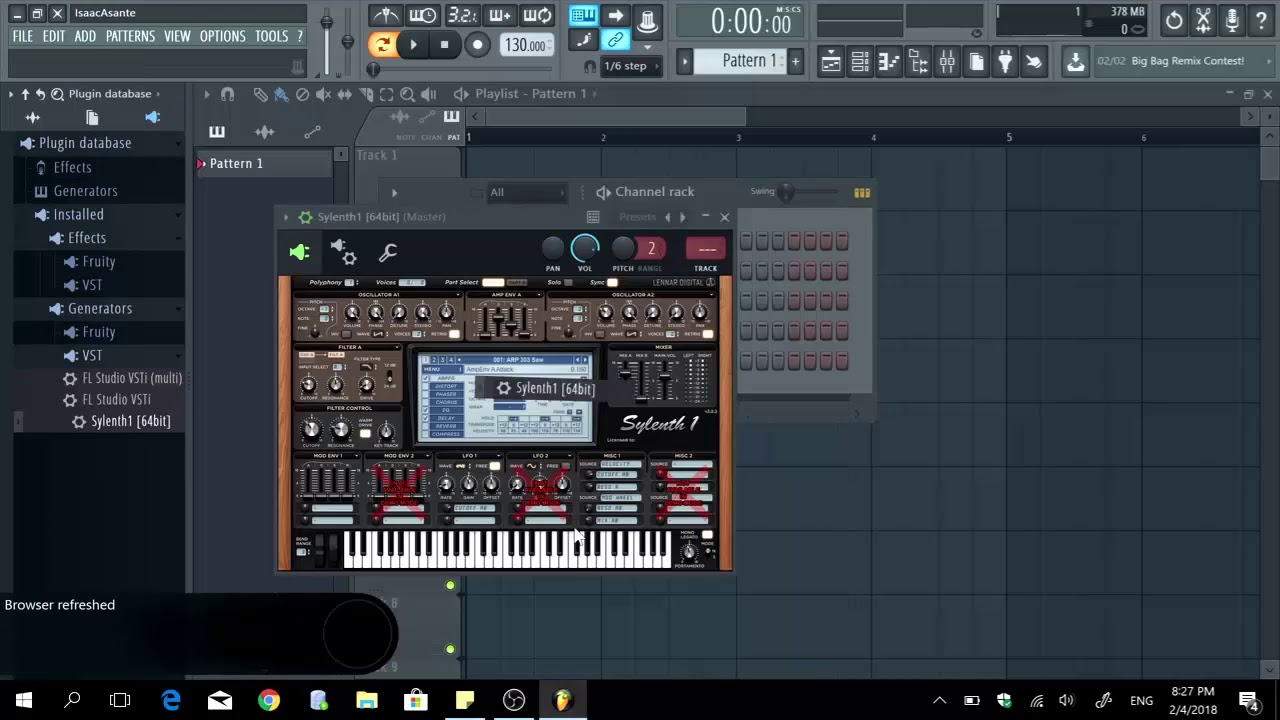Collapse the Installed folder

78,214
